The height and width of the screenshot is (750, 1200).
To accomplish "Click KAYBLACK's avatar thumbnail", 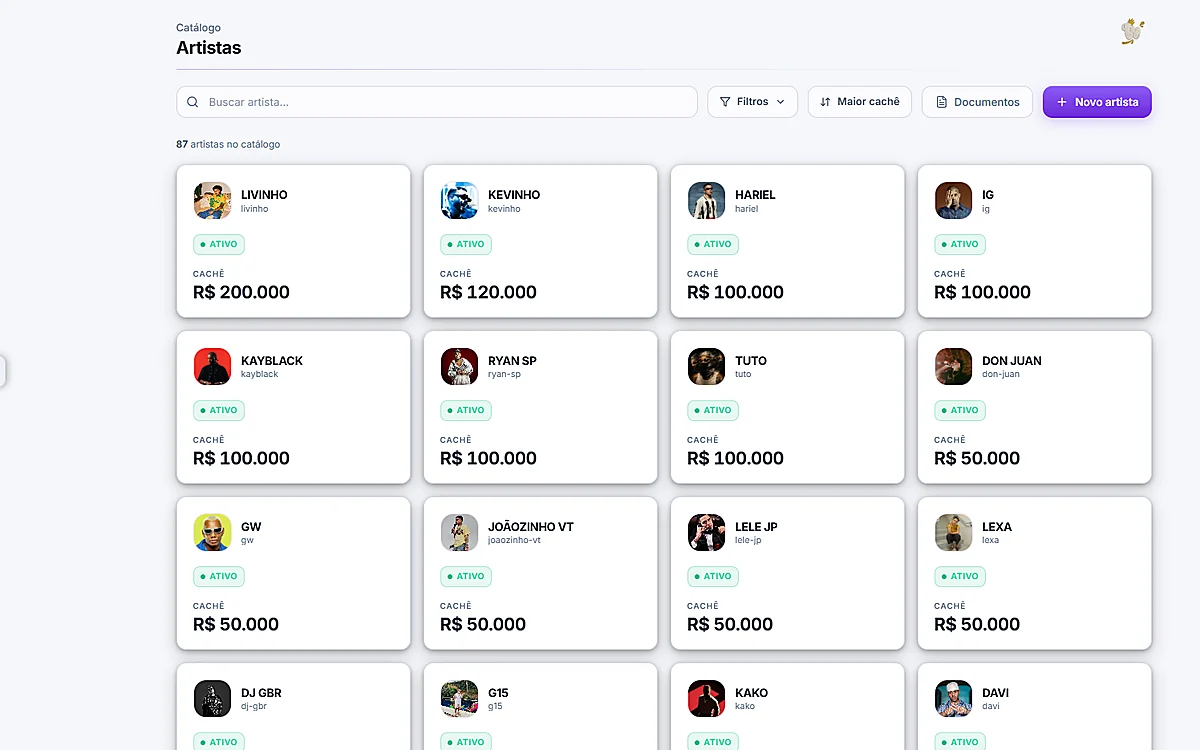I will click(x=212, y=366).
